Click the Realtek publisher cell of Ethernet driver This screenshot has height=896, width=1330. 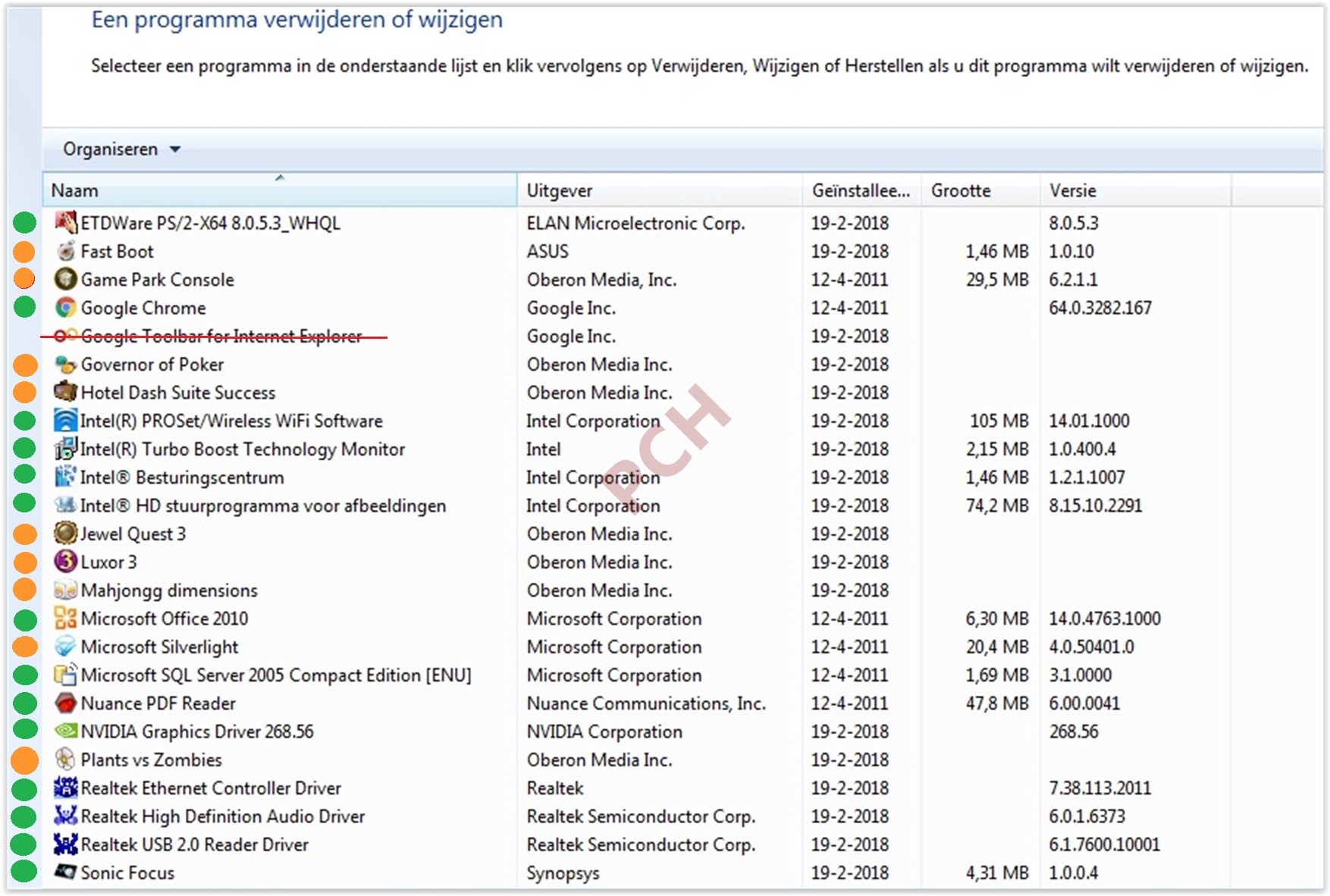[555, 788]
